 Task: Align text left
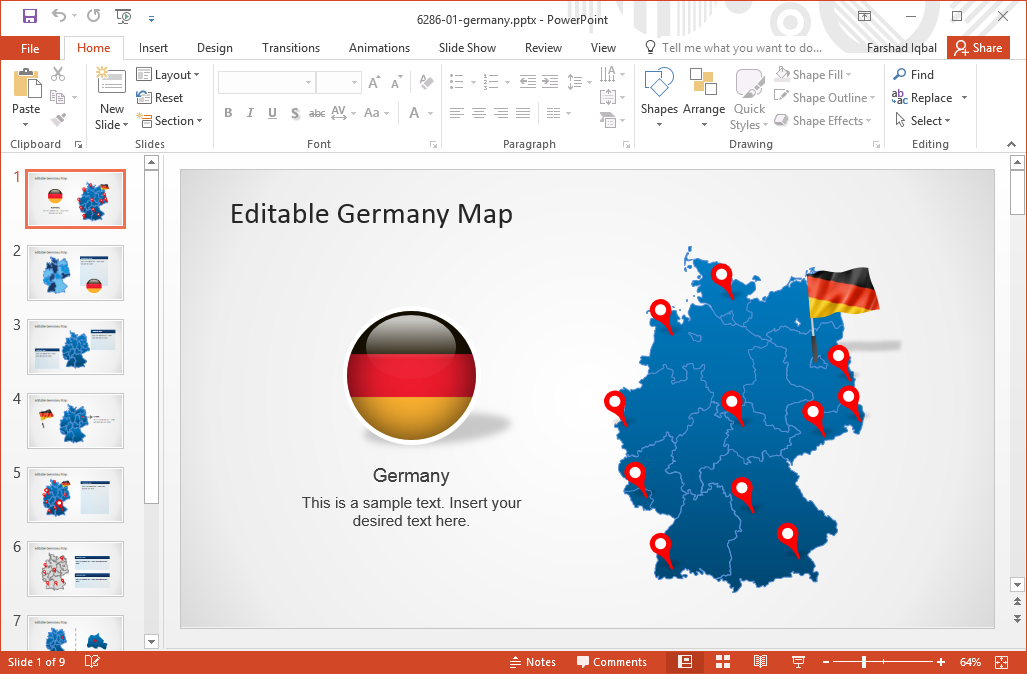(457, 113)
